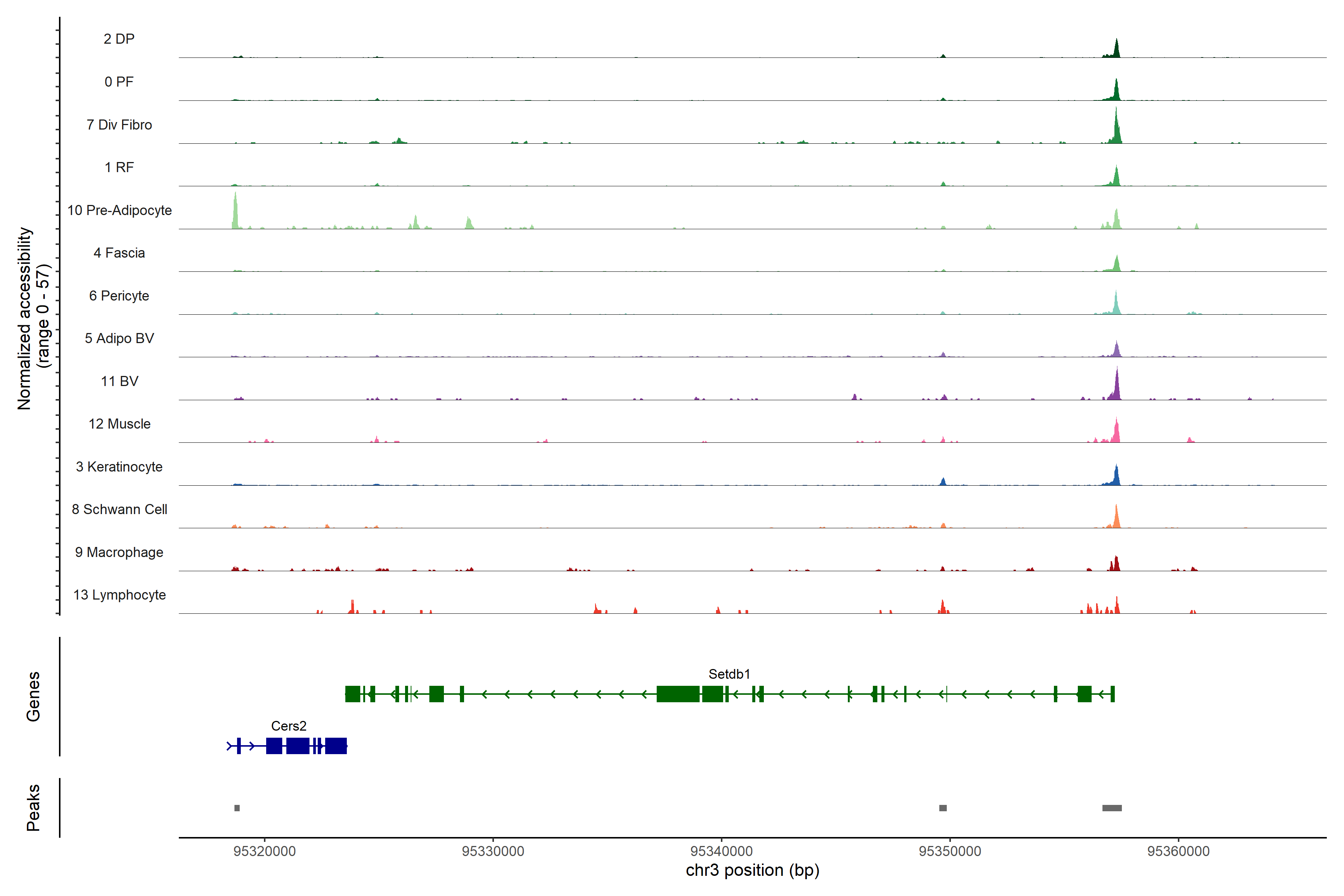Click the 10 Pre-Adipocyte track label

119,210
